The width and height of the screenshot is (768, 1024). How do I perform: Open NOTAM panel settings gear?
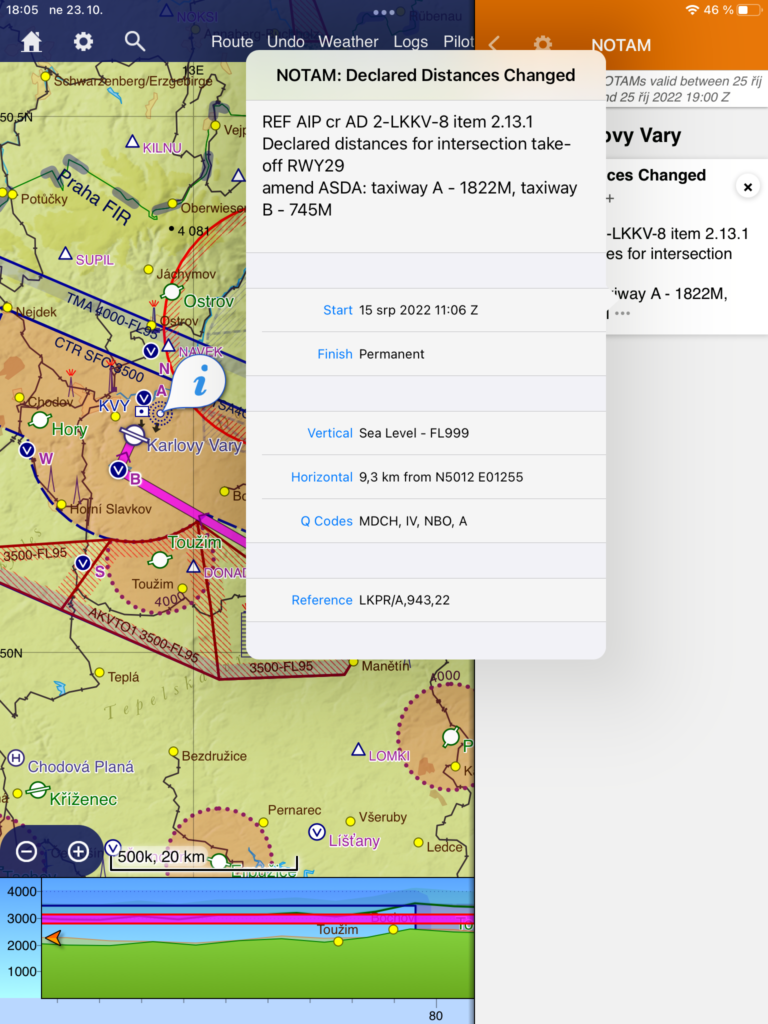542,45
